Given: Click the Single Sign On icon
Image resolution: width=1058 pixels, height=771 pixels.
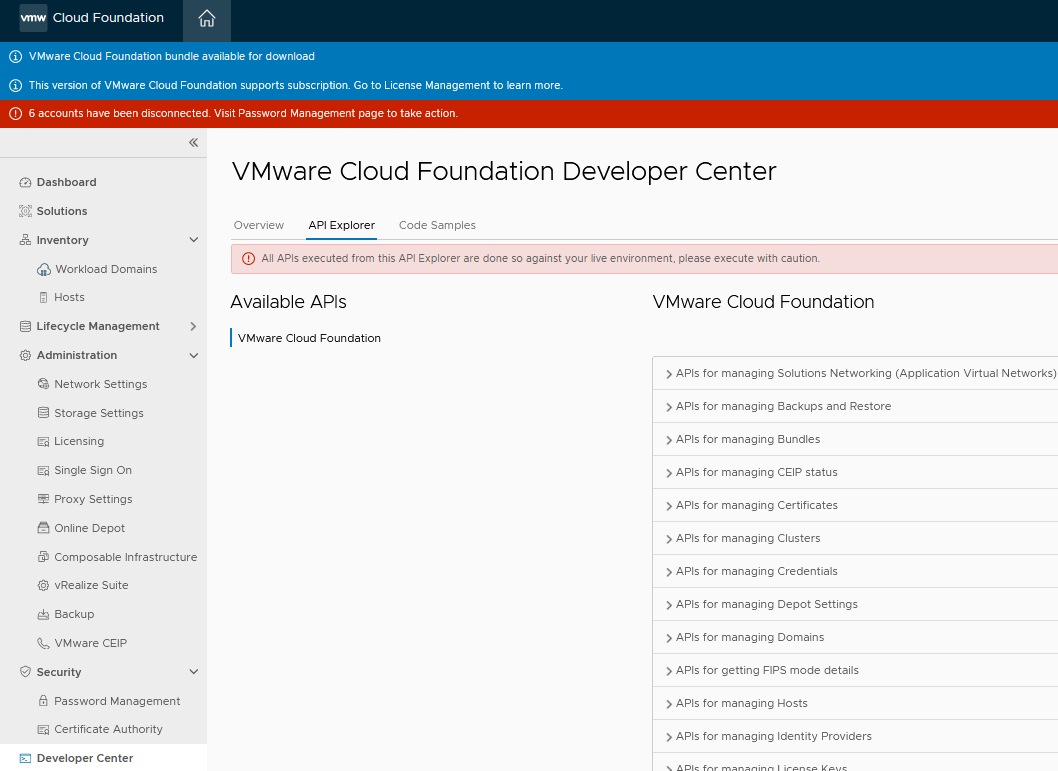Looking at the screenshot, I should click(43, 471).
